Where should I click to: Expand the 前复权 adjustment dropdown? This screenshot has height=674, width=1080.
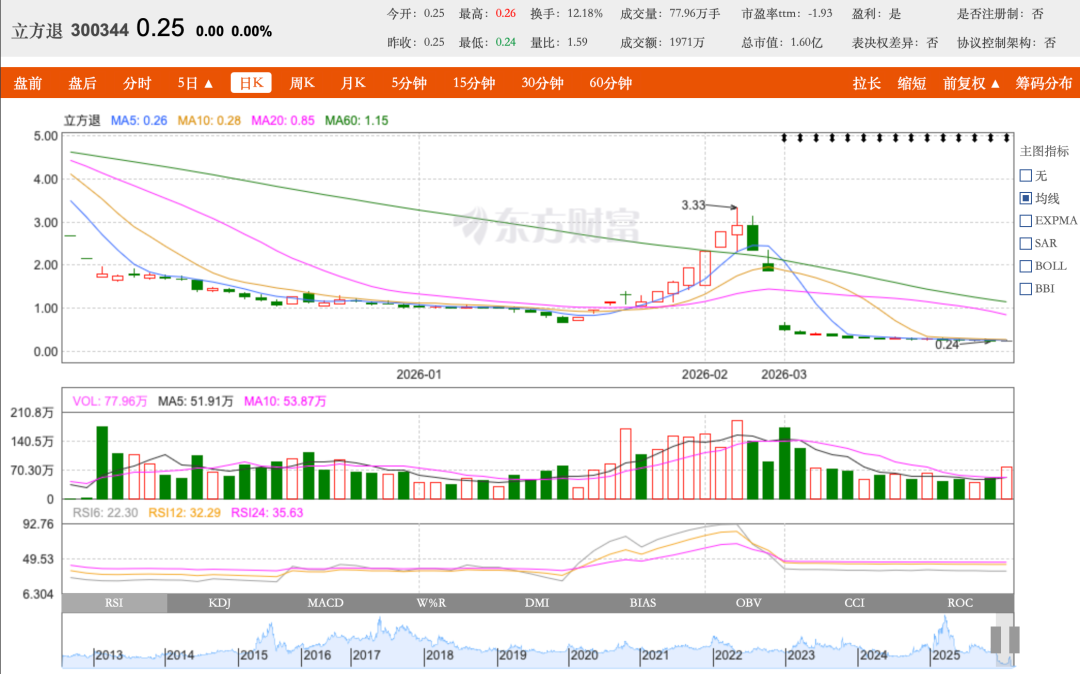pyautogui.click(x=971, y=84)
